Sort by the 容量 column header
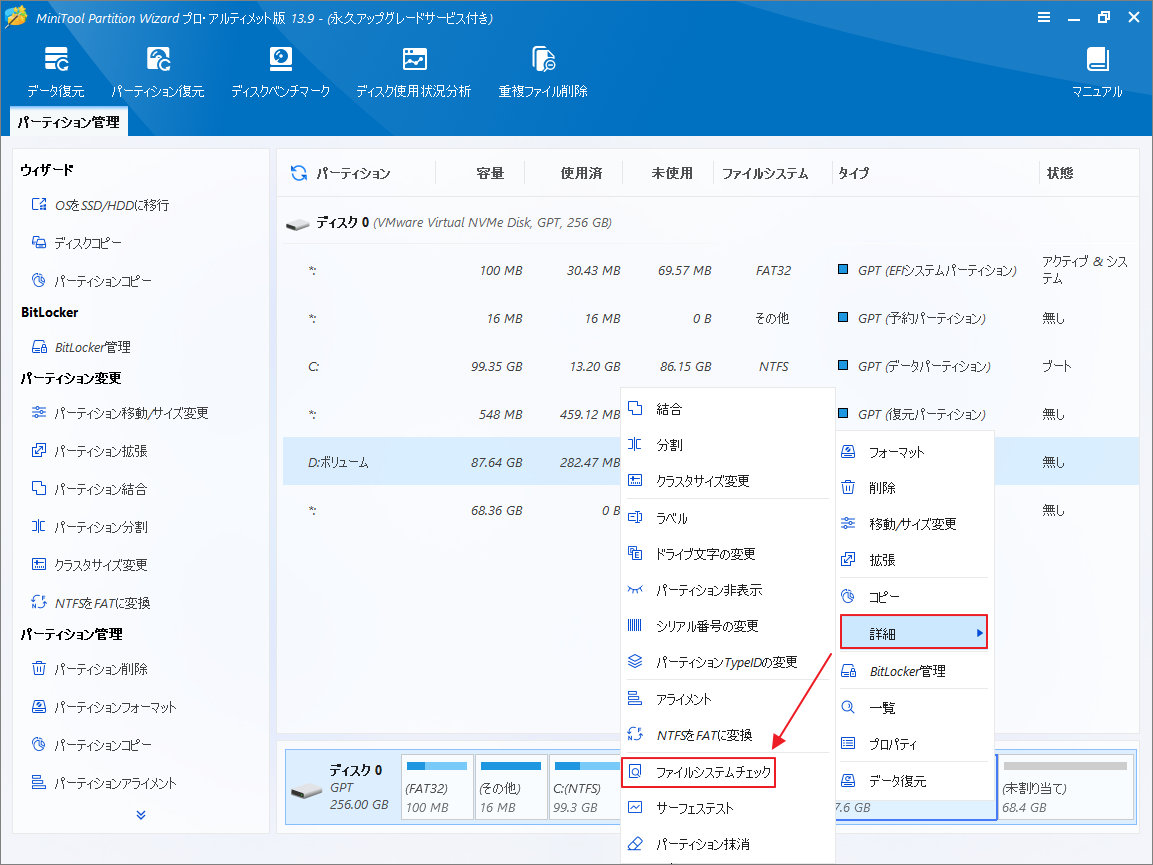1153x865 pixels. tap(490, 174)
